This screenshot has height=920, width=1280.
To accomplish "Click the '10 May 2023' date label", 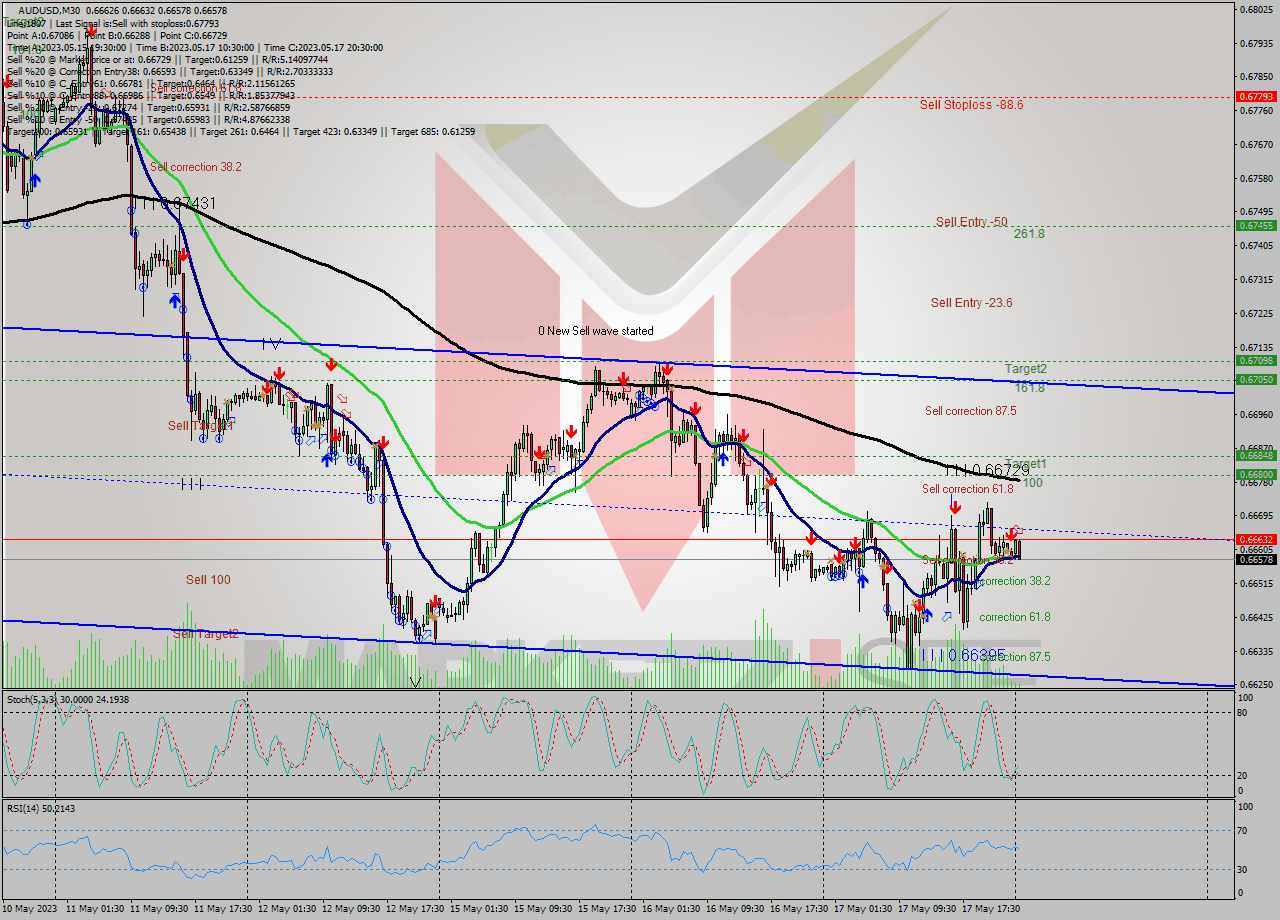I will tap(28, 908).
